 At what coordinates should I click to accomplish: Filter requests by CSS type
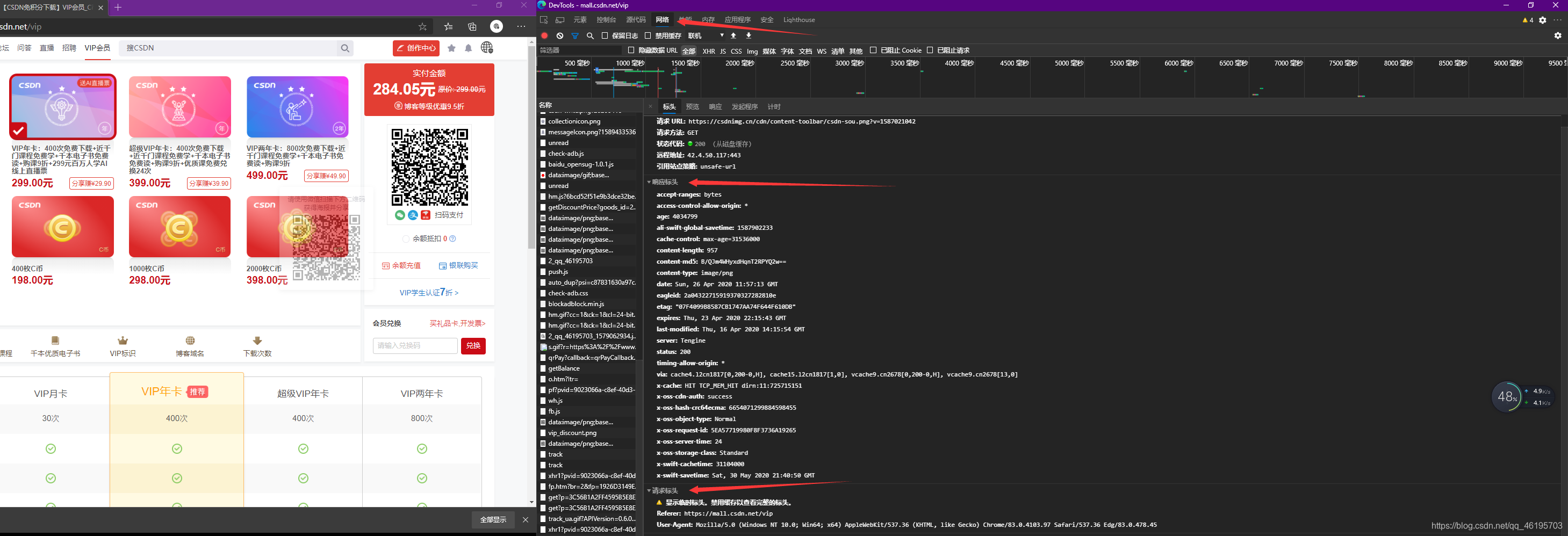[737, 51]
